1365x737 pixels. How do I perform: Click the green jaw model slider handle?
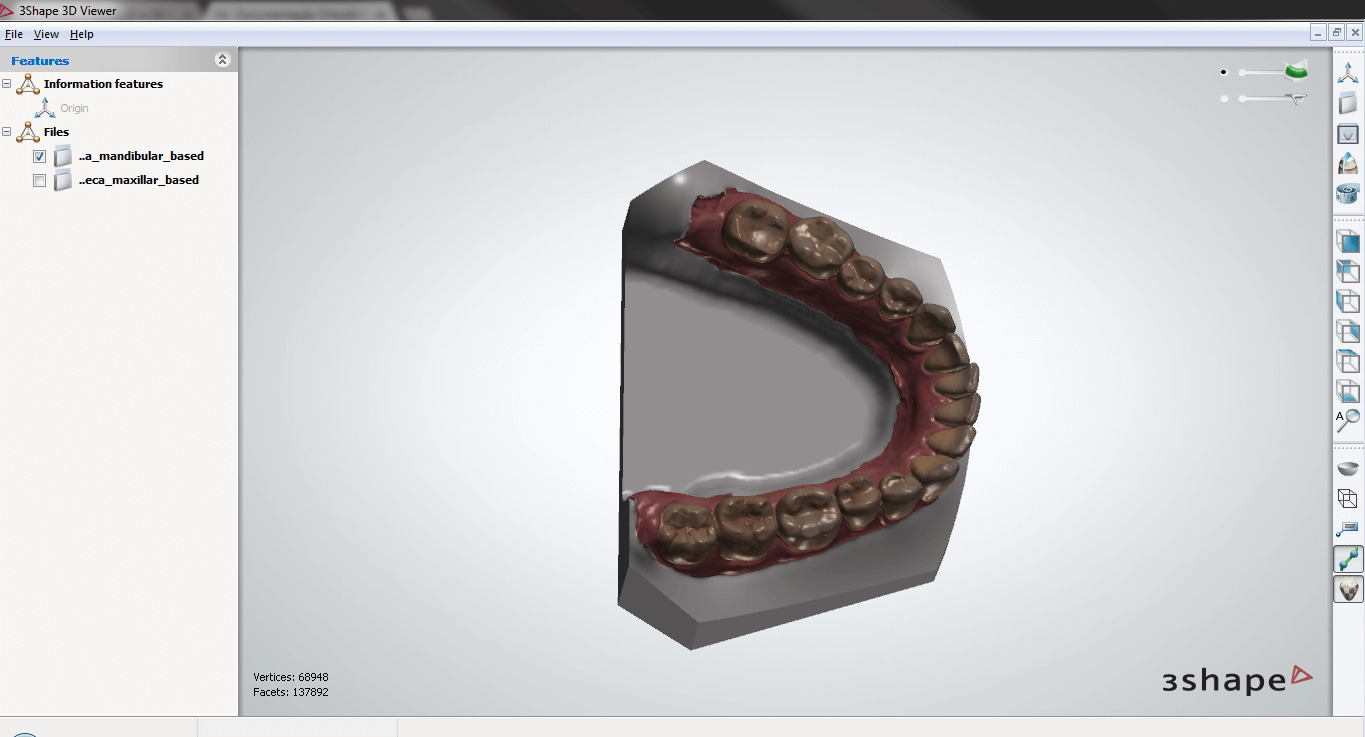click(x=1296, y=70)
